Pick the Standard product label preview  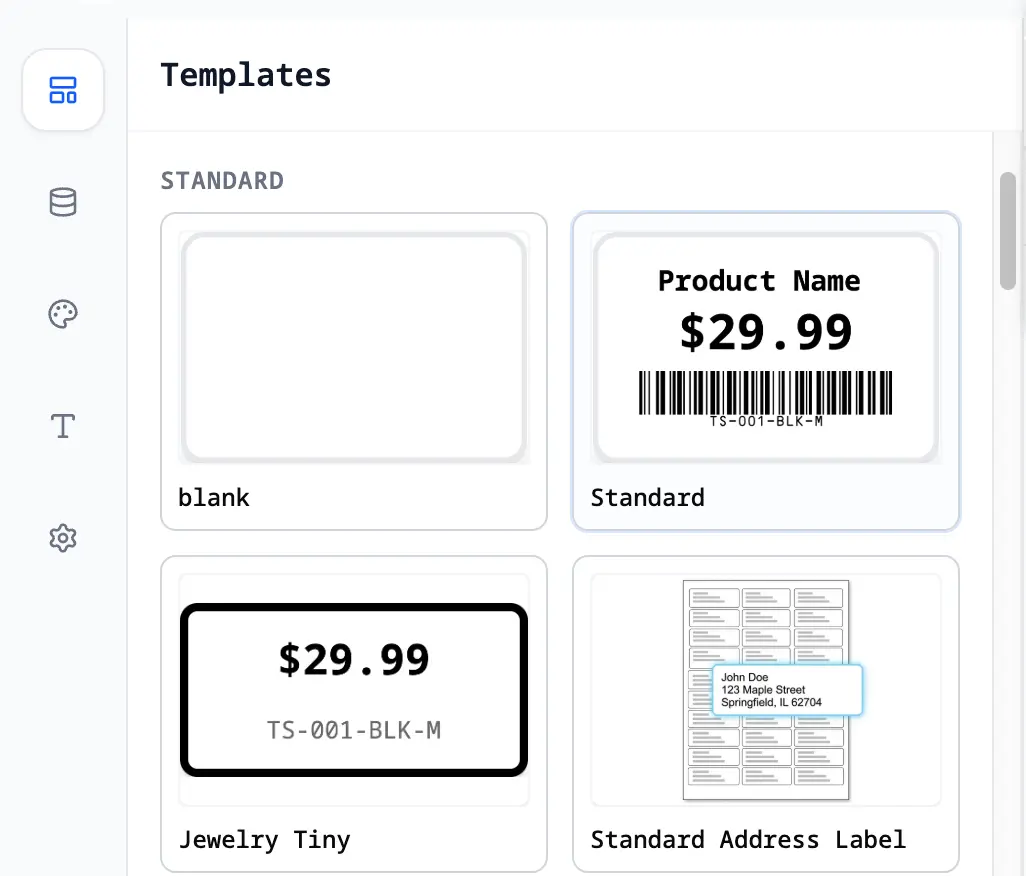(x=766, y=347)
